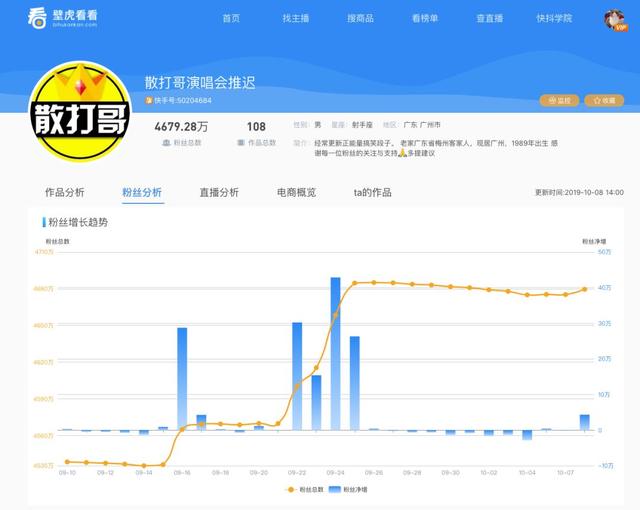640x510 pixels.
Task: Open 查直播 navigation item
Action: [489, 18]
